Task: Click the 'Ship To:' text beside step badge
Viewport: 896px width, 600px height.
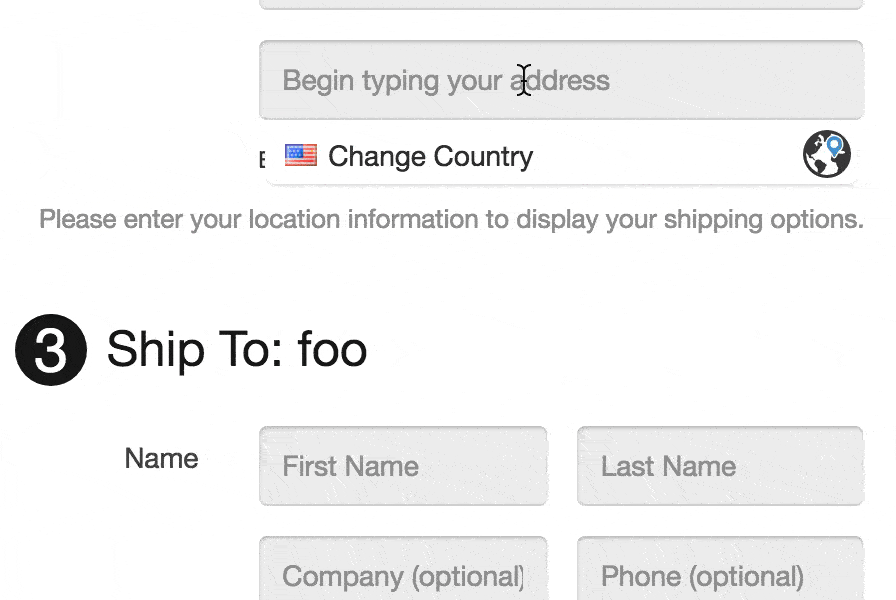Action: click(x=195, y=350)
